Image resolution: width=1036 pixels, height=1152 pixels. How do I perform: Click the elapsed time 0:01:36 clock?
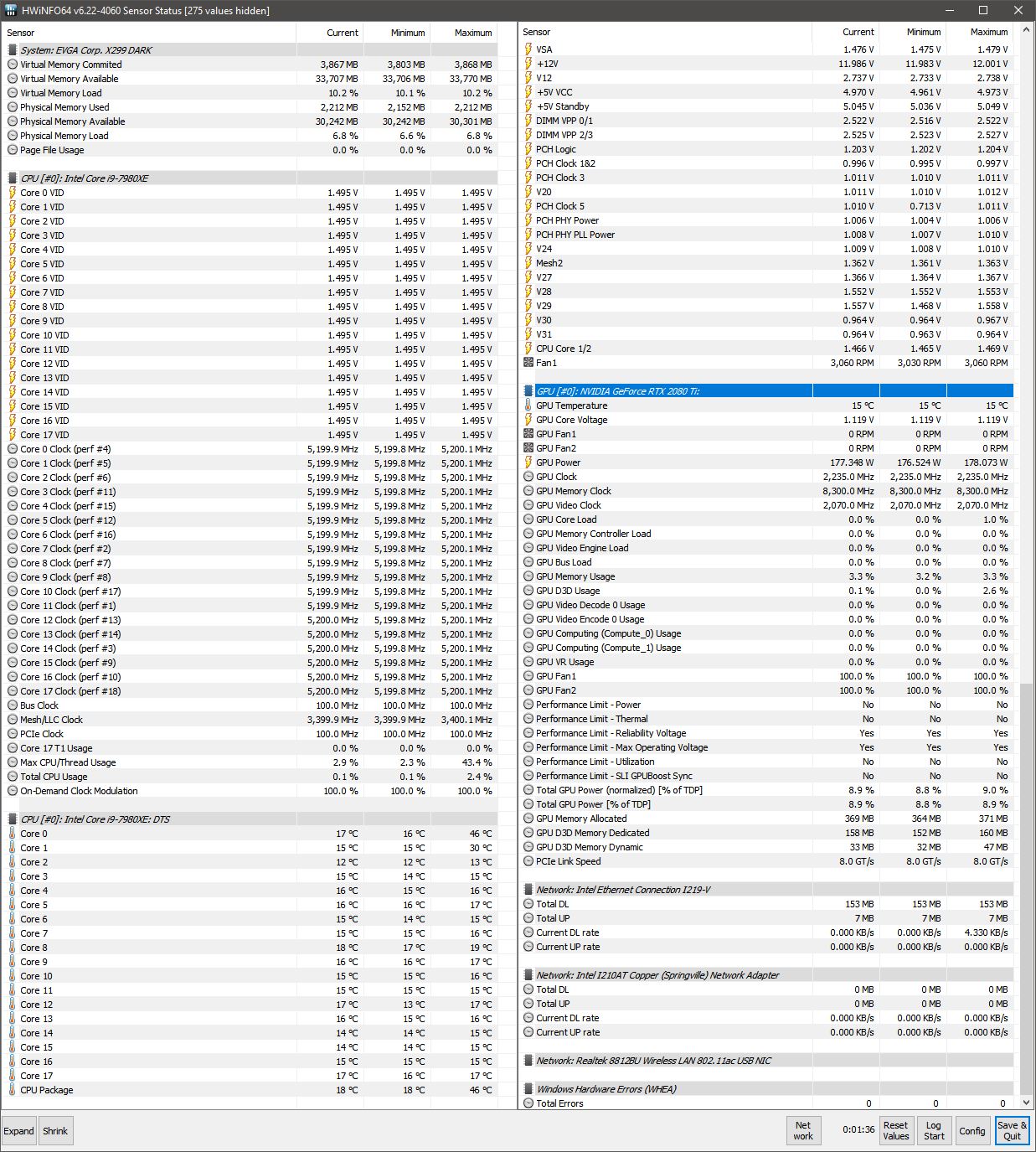[x=858, y=1130]
